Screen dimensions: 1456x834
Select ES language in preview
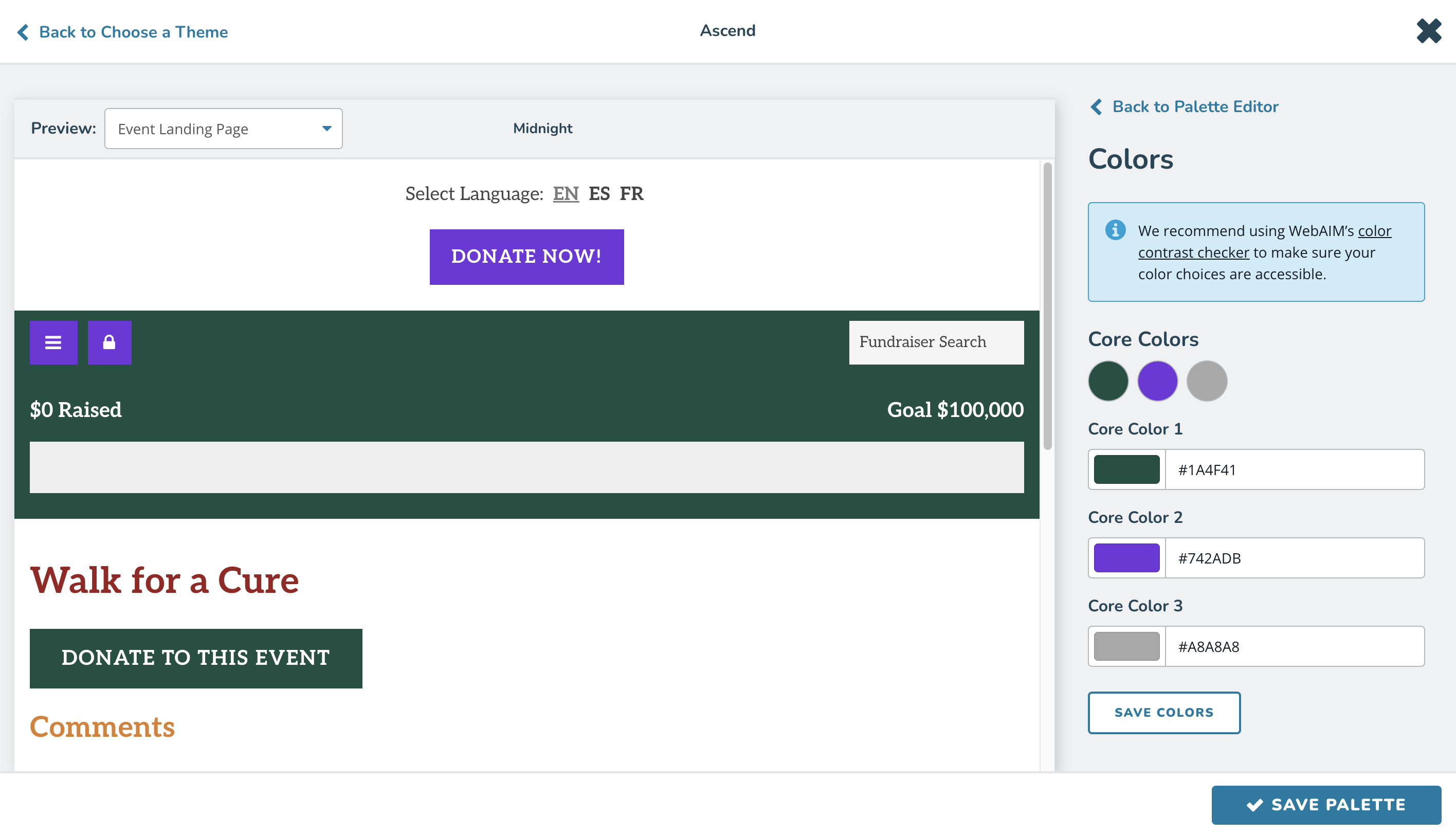(x=599, y=194)
